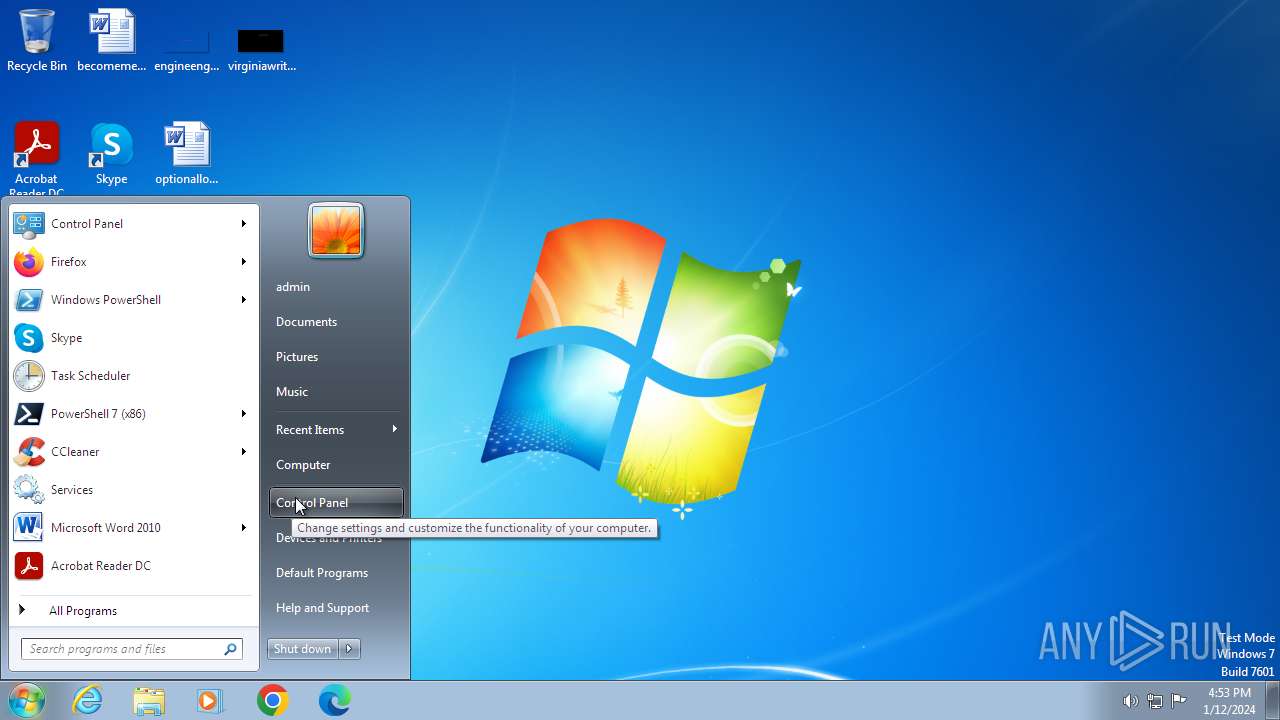This screenshot has width=1280, height=720.
Task: Expand CCleaner jump list arrow
Action: 243,452
